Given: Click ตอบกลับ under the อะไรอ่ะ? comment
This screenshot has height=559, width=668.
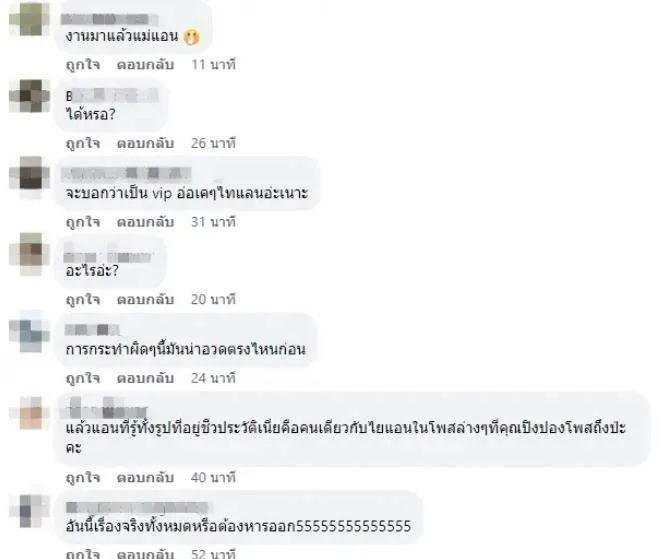Looking at the screenshot, I should point(145,300).
